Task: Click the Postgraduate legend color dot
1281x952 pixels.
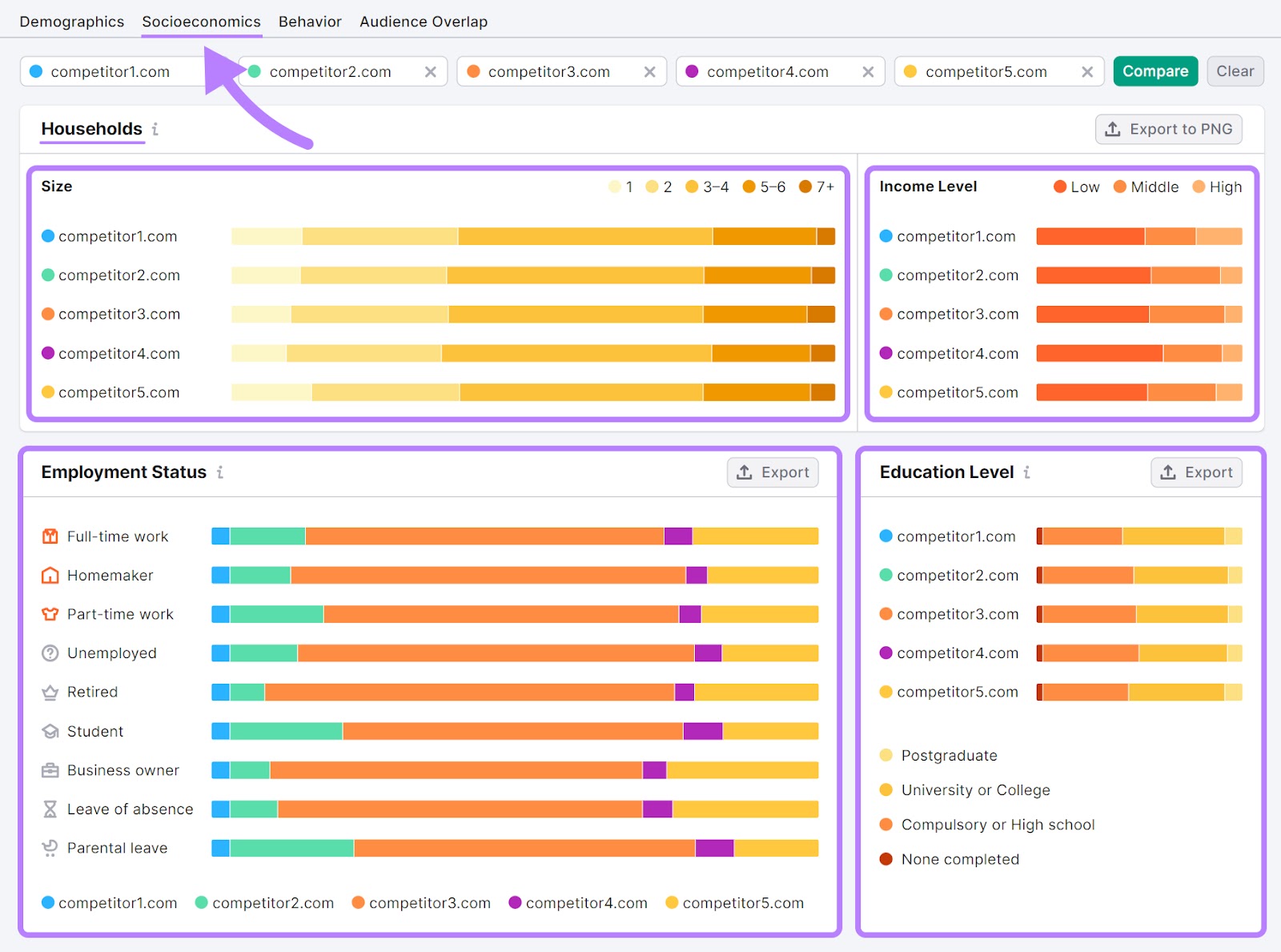Action: tap(885, 755)
